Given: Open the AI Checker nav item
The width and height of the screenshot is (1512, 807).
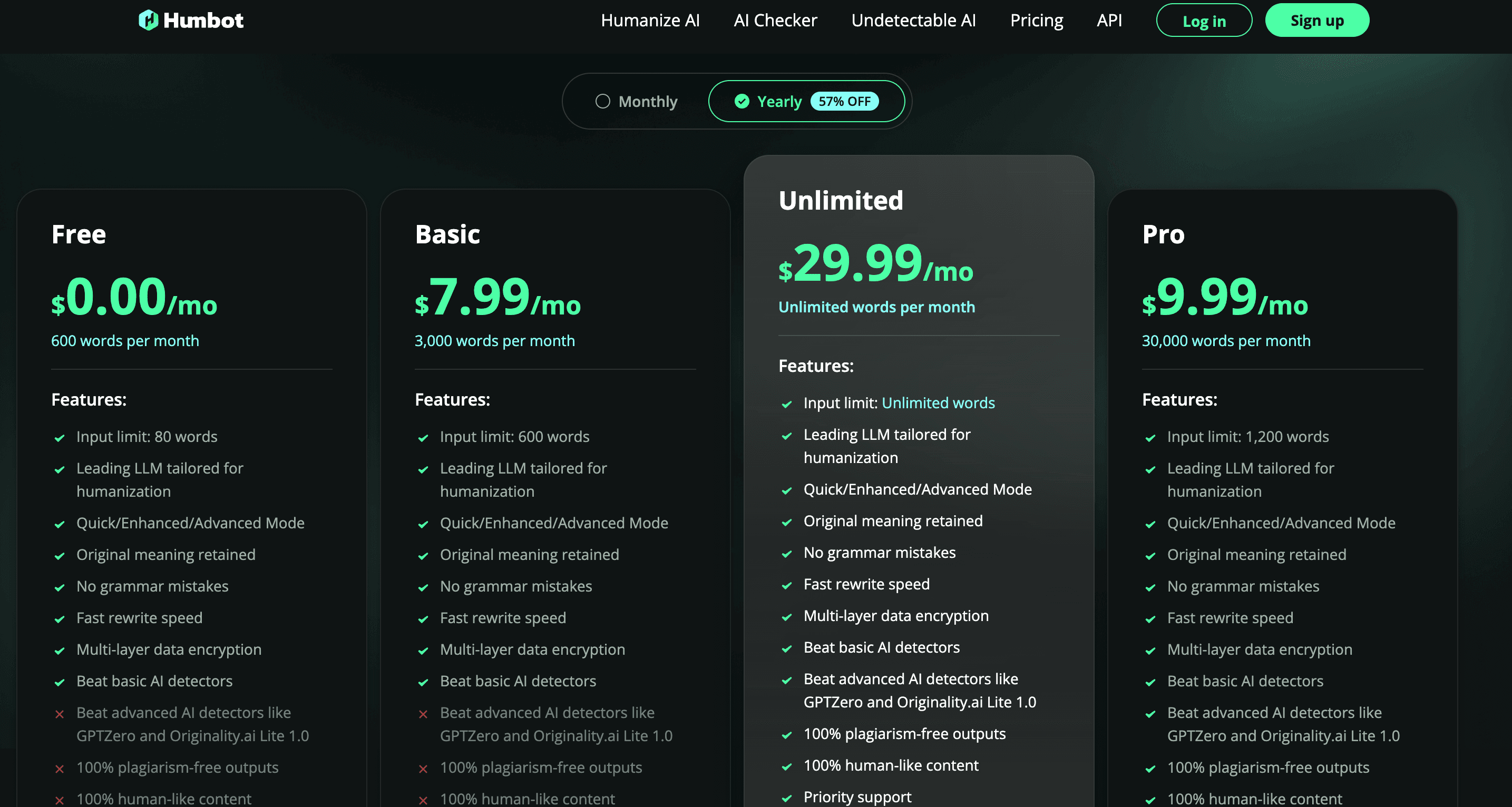Looking at the screenshot, I should (775, 21).
